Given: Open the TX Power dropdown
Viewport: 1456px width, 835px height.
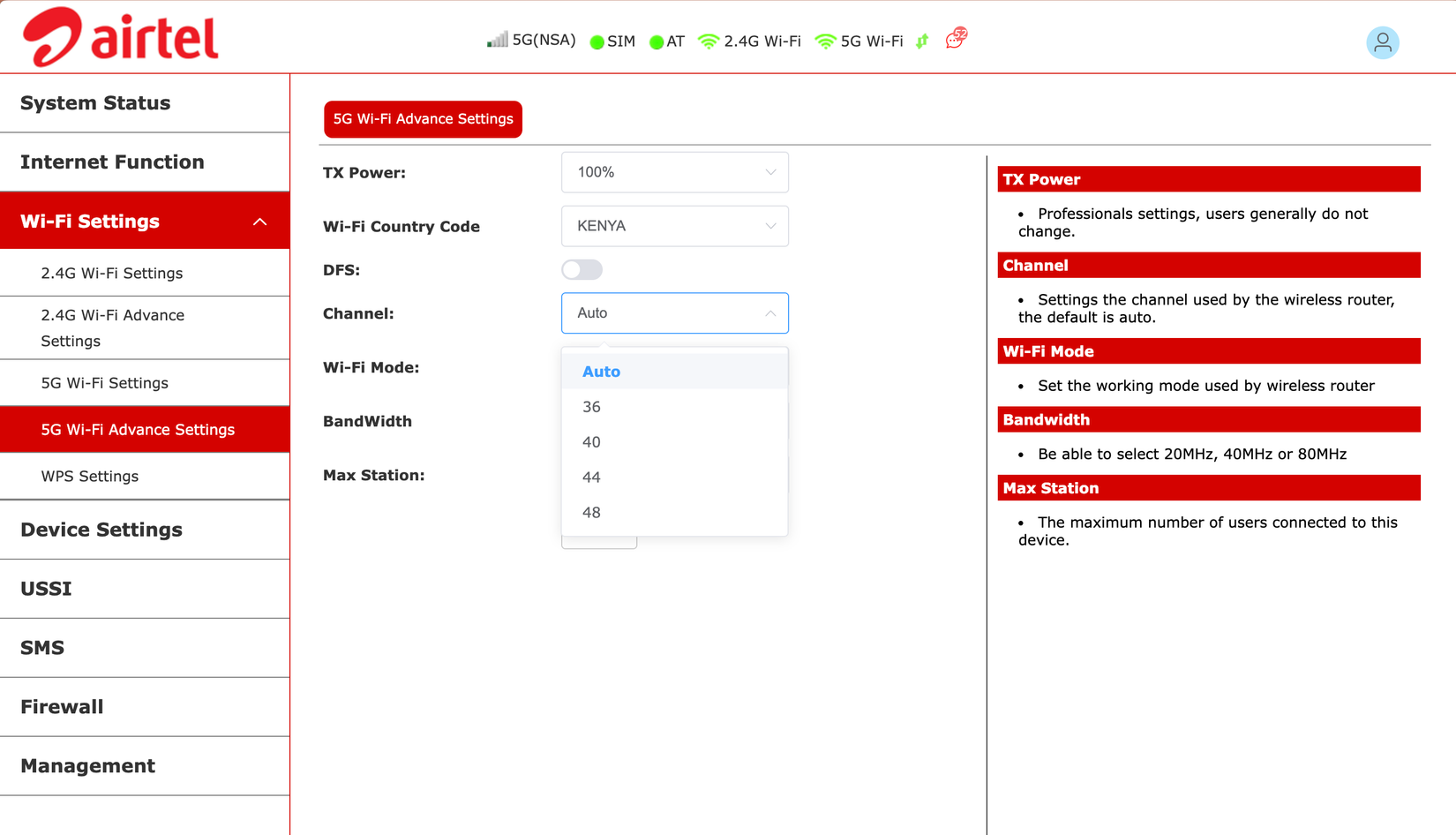Looking at the screenshot, I should pos(674,172).
